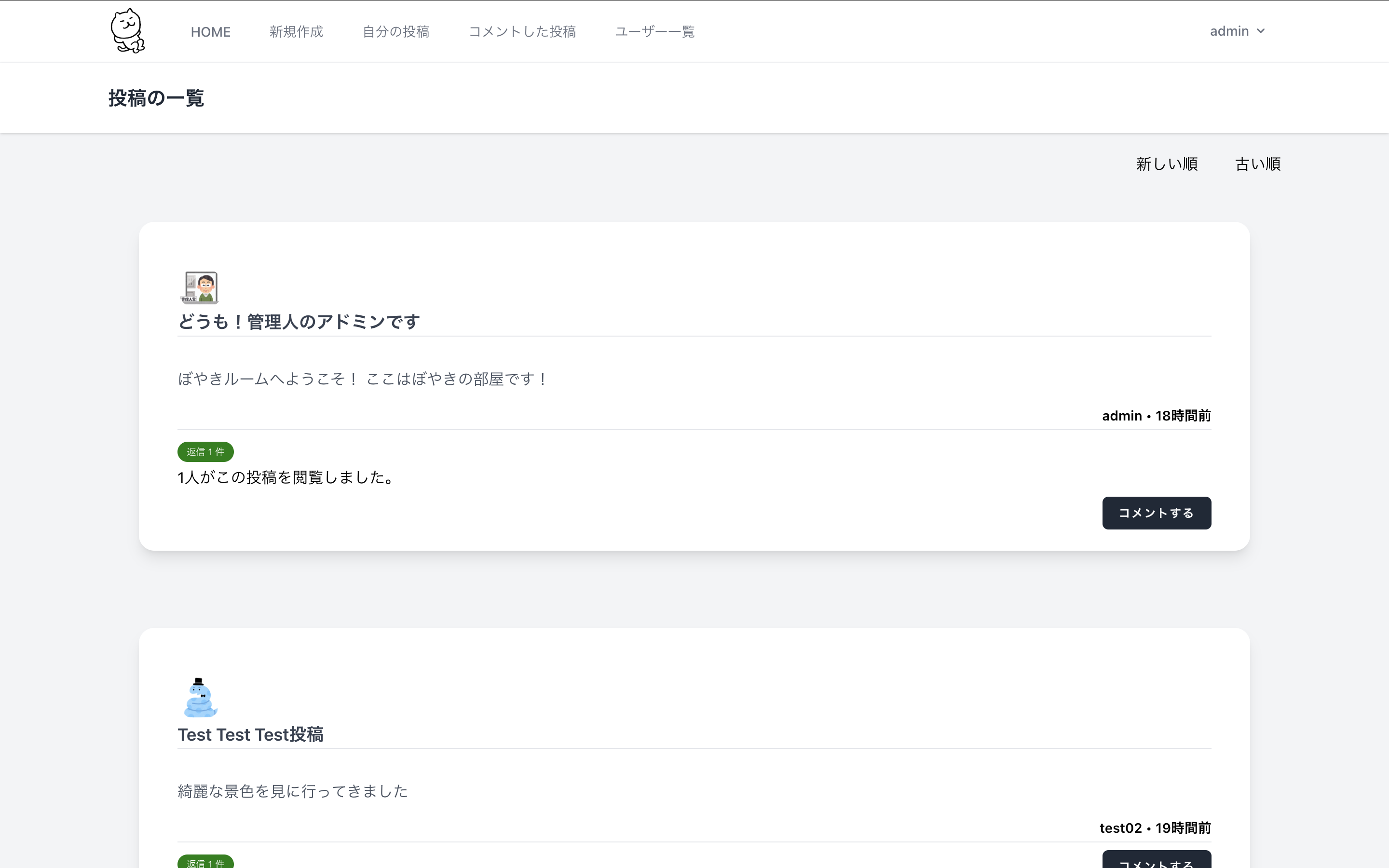Expand the admin user dropdown

1237,31
